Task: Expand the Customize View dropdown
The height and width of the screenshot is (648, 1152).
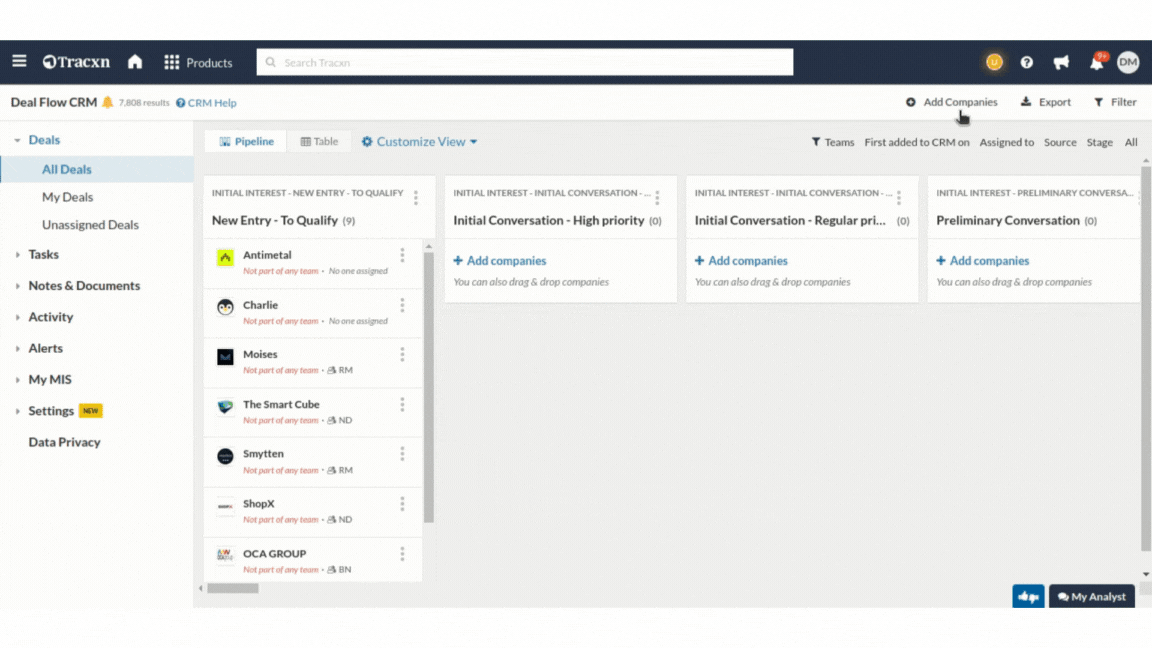Action: pos(419,142)
